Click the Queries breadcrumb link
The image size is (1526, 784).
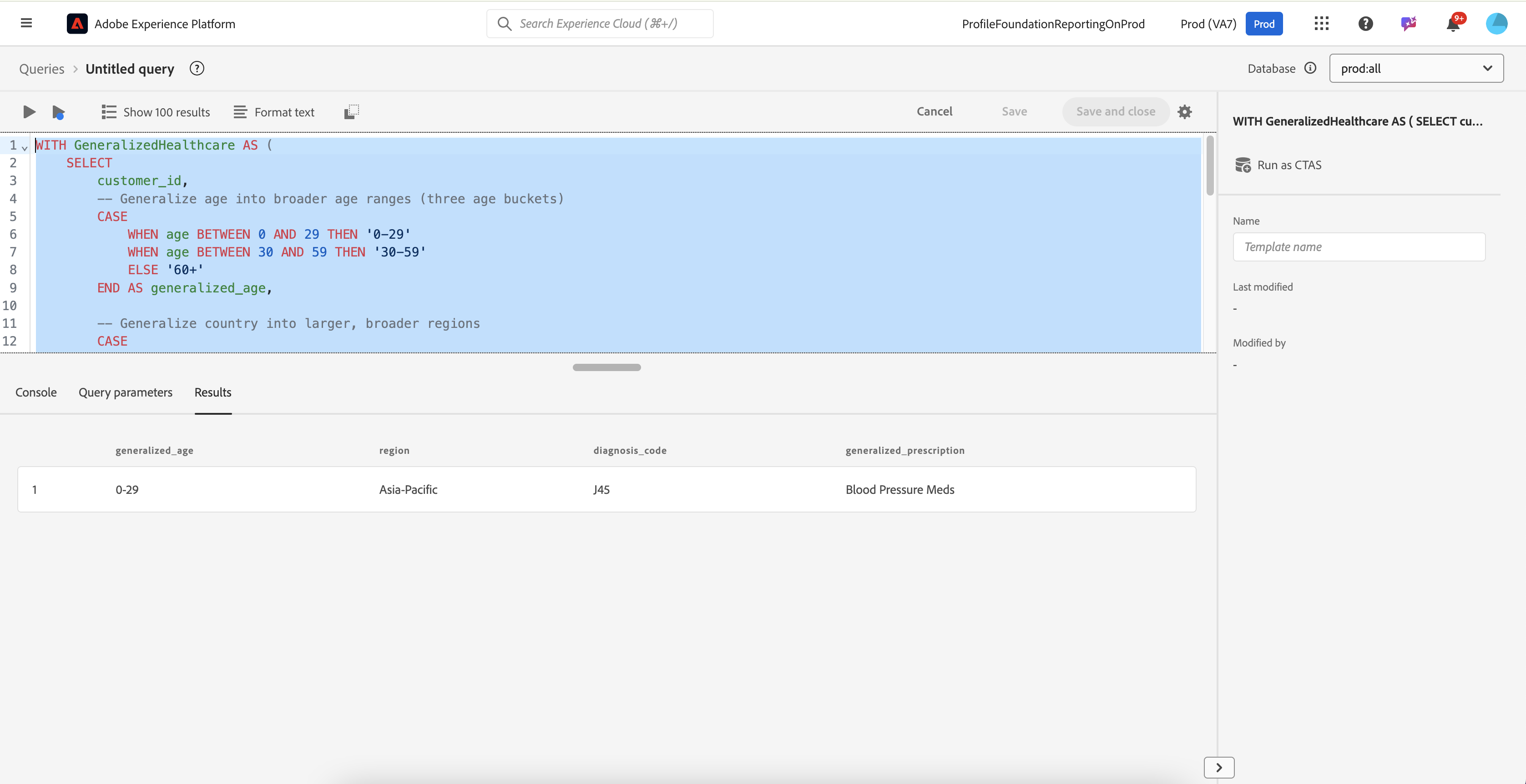[41, 69]
